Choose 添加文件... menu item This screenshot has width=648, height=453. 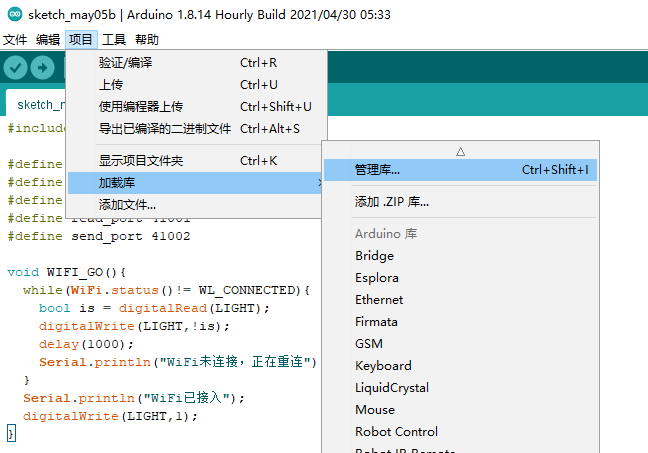[194, 205]
